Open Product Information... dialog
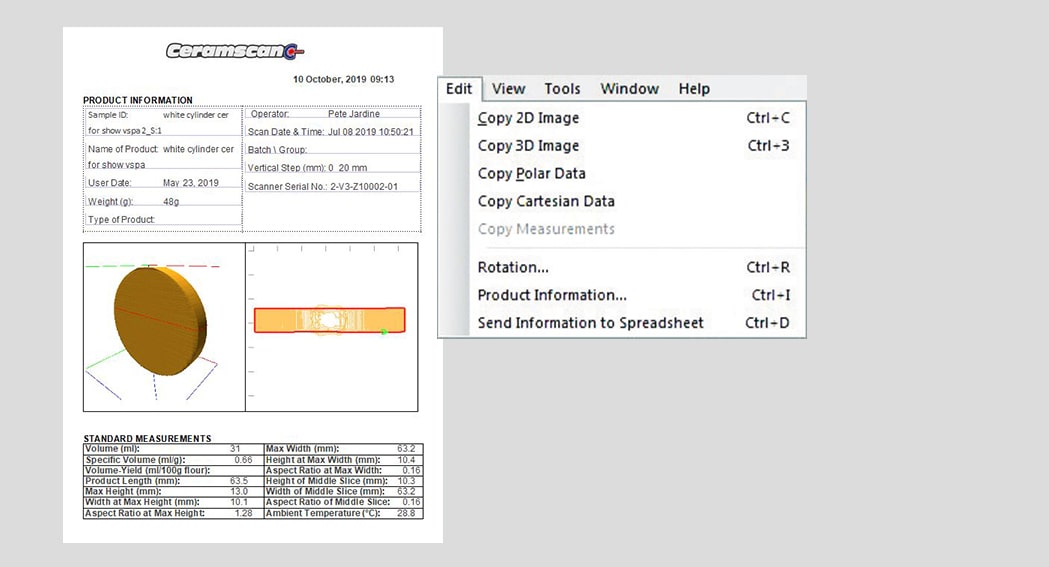Image resolution: width=1049 pixels, height=567 pixels. (552, 296)
